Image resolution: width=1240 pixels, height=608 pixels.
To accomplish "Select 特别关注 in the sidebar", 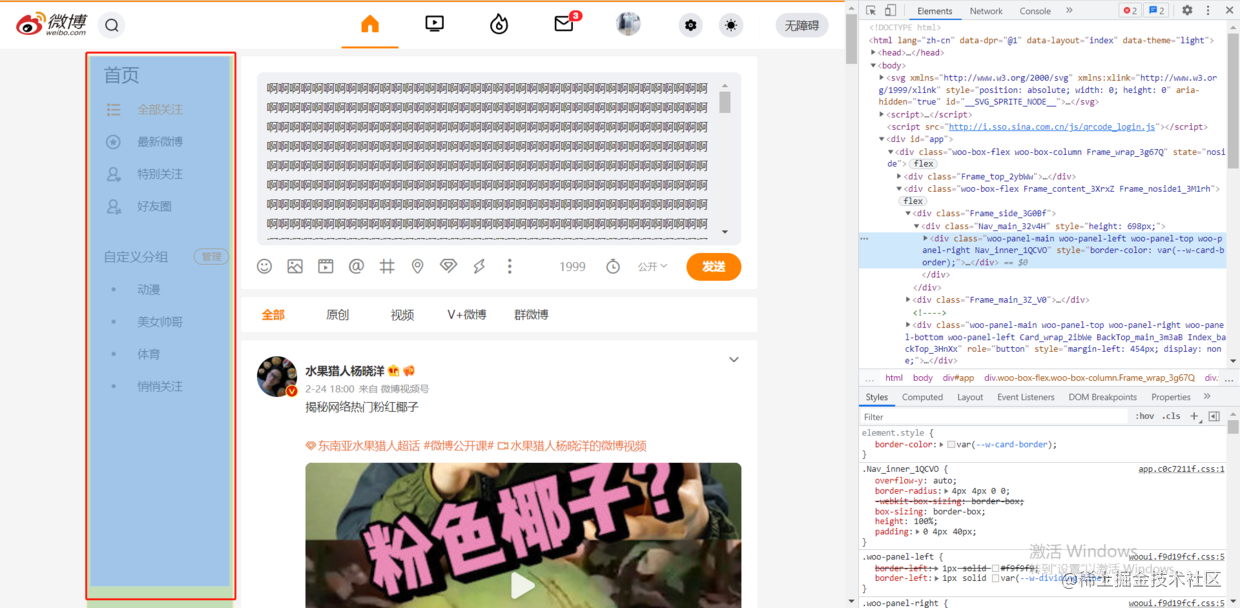I will tap(160, 174).
